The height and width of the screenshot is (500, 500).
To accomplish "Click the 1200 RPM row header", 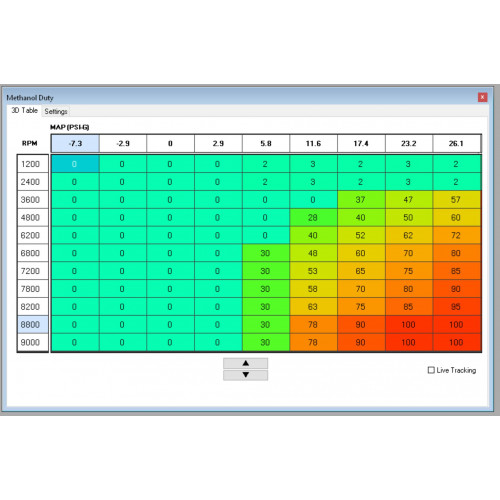I will coord(33,164).
